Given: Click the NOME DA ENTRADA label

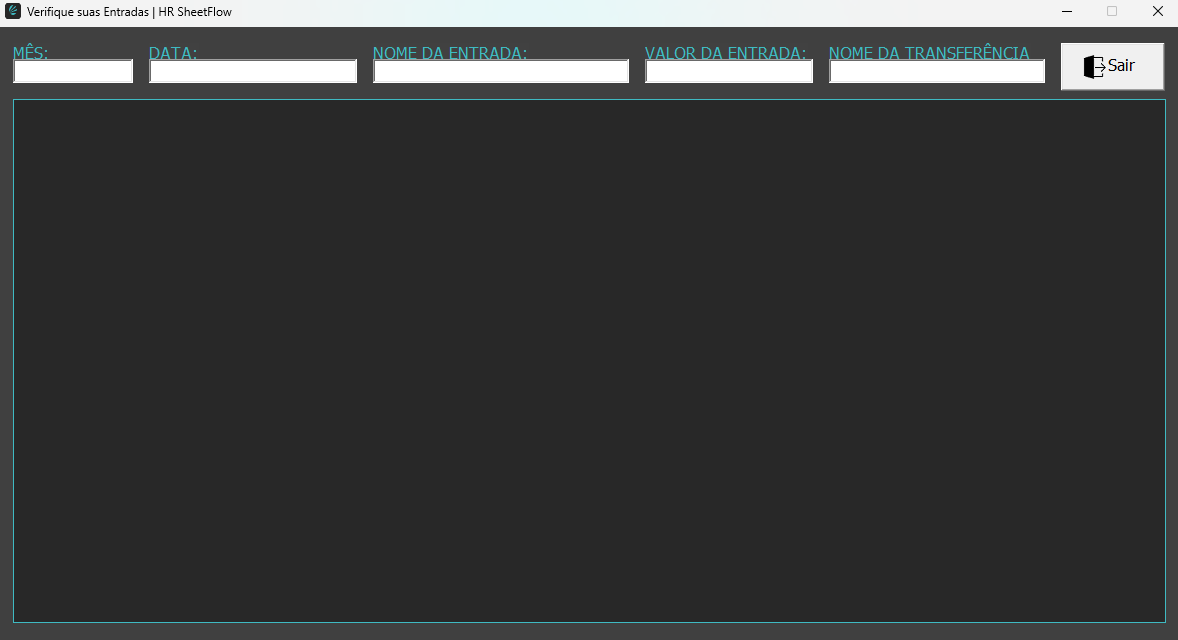Looking at the screenshot, I should coord(450,53).
